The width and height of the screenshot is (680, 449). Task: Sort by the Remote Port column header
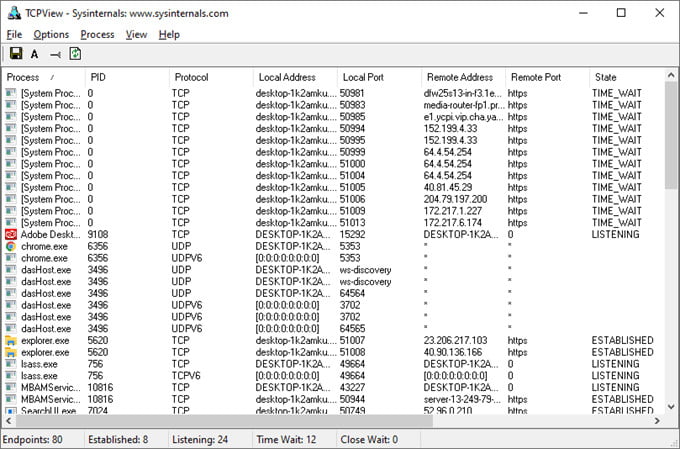[548, 77]
